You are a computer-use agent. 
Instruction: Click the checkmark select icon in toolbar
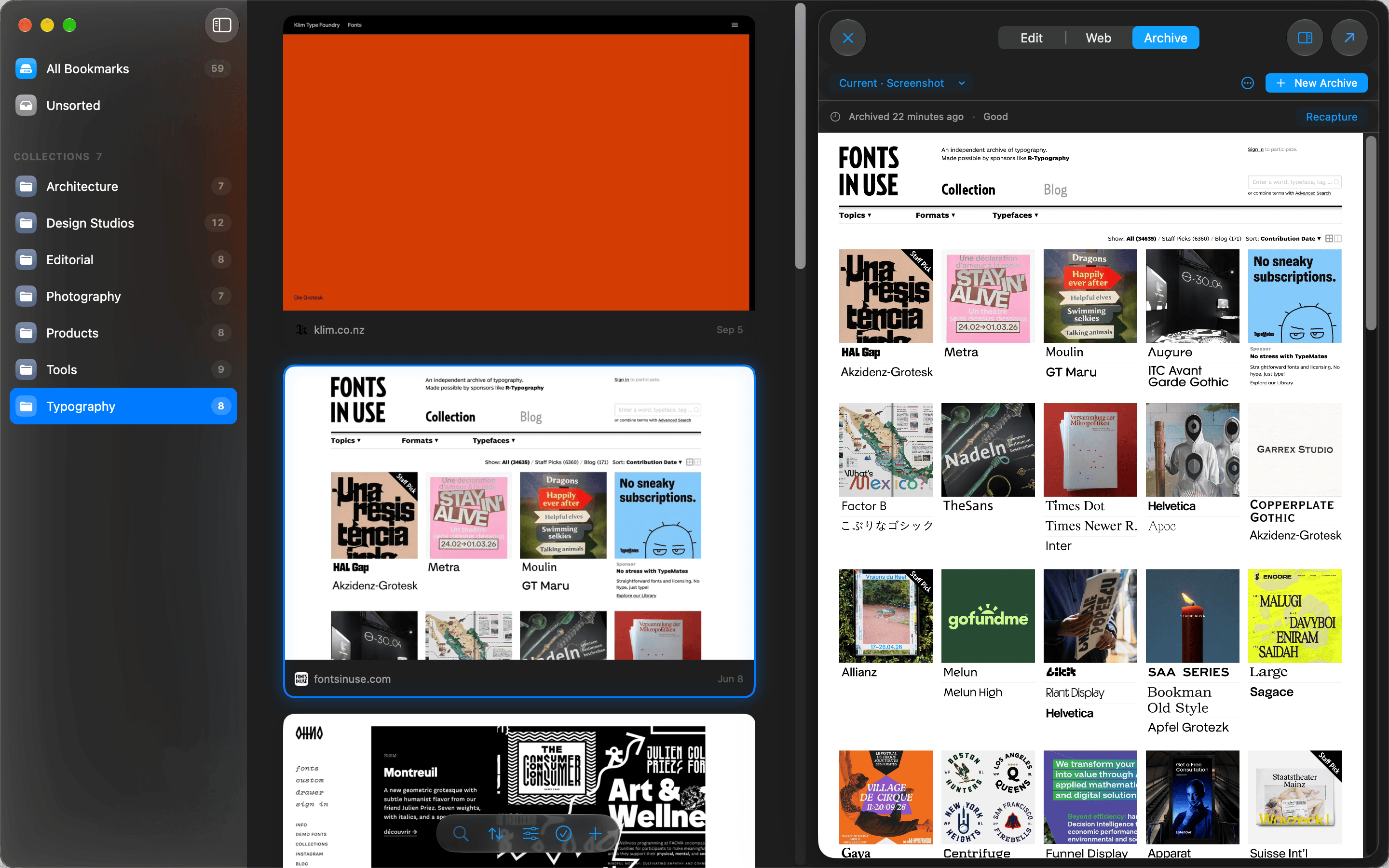pos(563,833)
